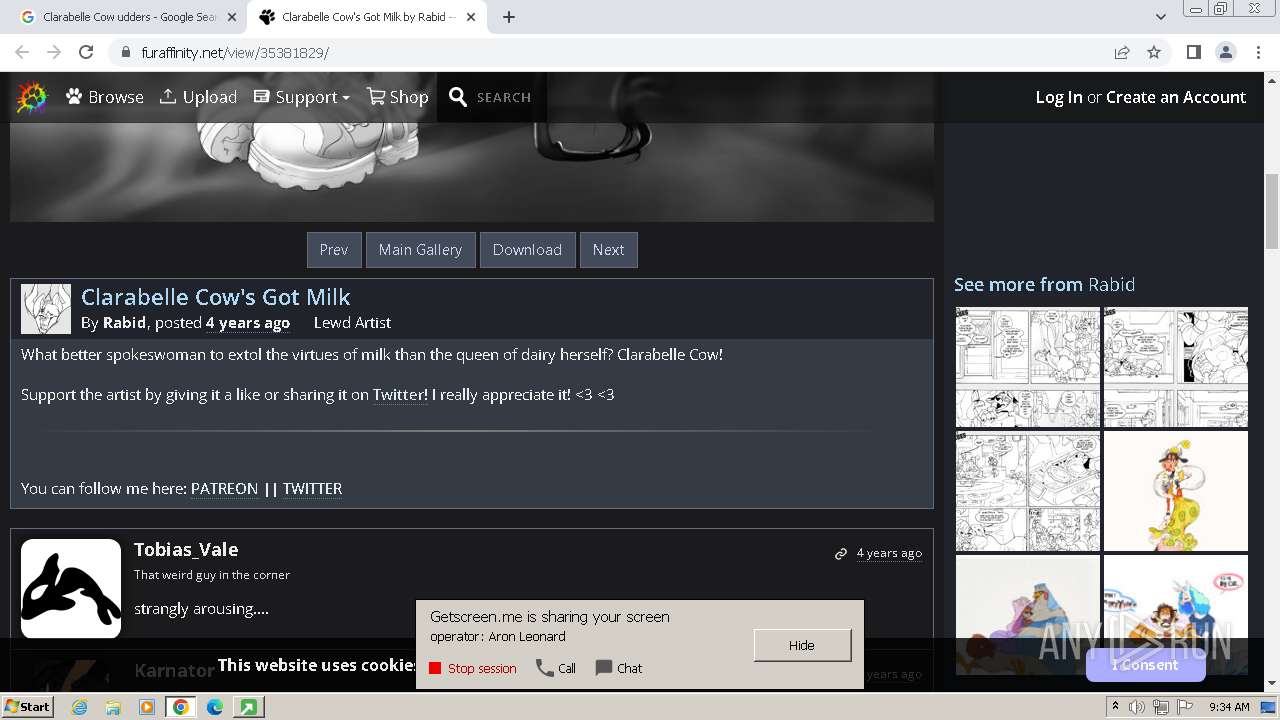The image size is (1280, 720).
Task: Click the Download button
Action: [x=527, y=250]
